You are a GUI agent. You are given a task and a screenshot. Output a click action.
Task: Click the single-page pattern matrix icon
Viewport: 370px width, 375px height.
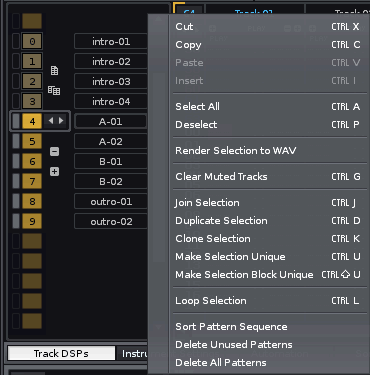pyautogui.click(x=54, y=71)
